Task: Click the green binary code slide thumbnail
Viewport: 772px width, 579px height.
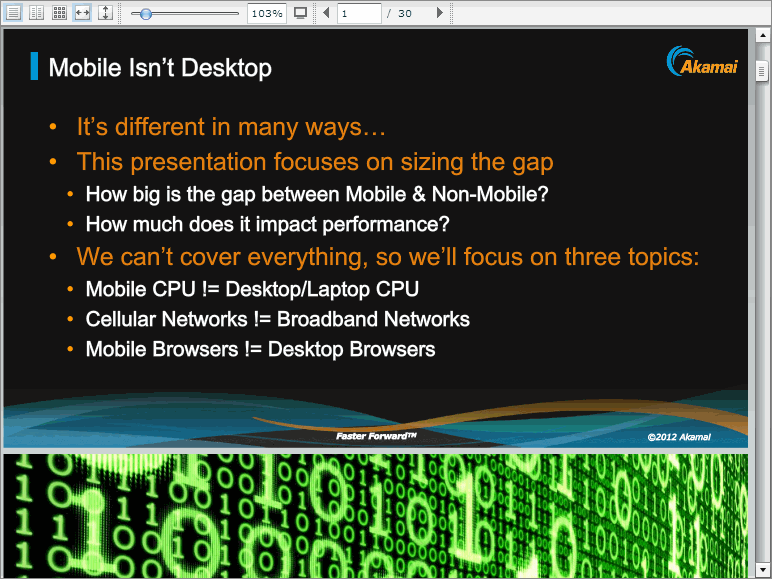Action: pyautogui.click(x=376, y=516)
